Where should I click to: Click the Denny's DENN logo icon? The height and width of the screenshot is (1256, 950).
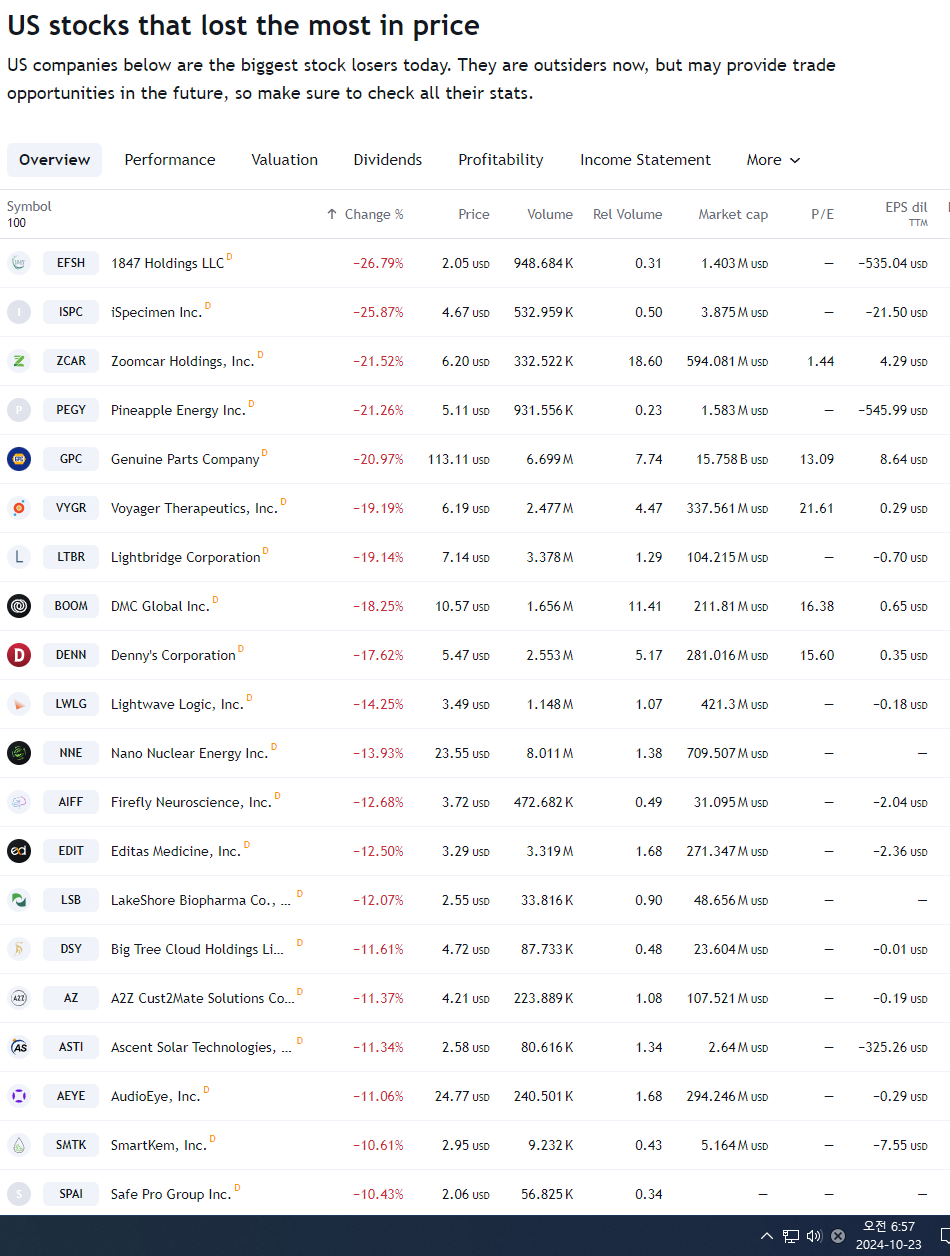[19, 655]
